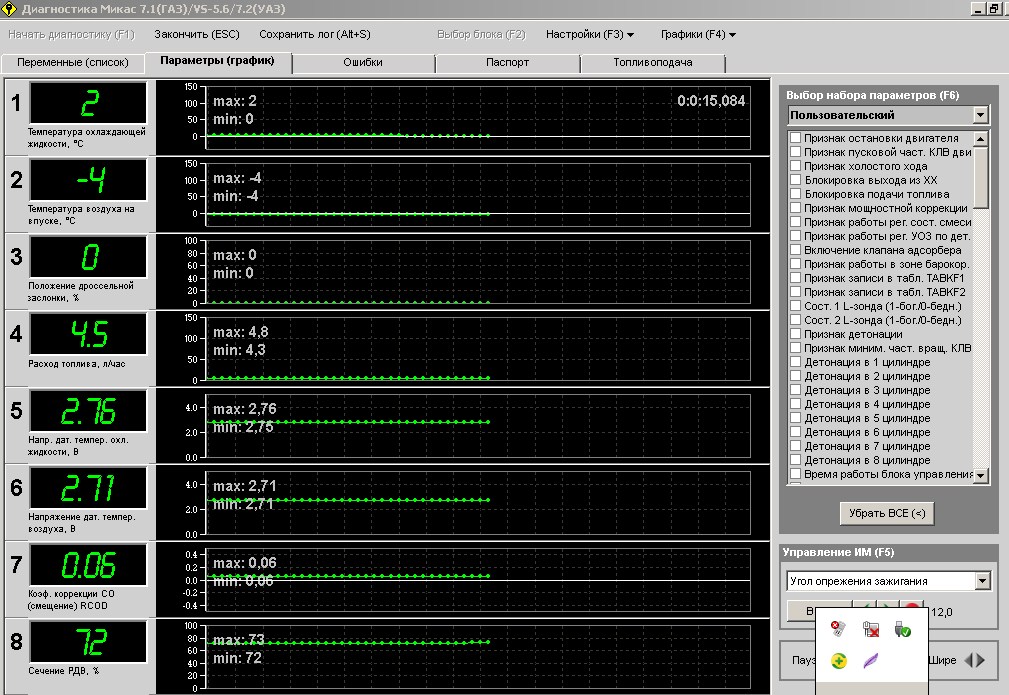1009x695 pixels.
Task: Go to the 'Паспорт' tab
Action: pyautogui.click(x=507, y=62)
